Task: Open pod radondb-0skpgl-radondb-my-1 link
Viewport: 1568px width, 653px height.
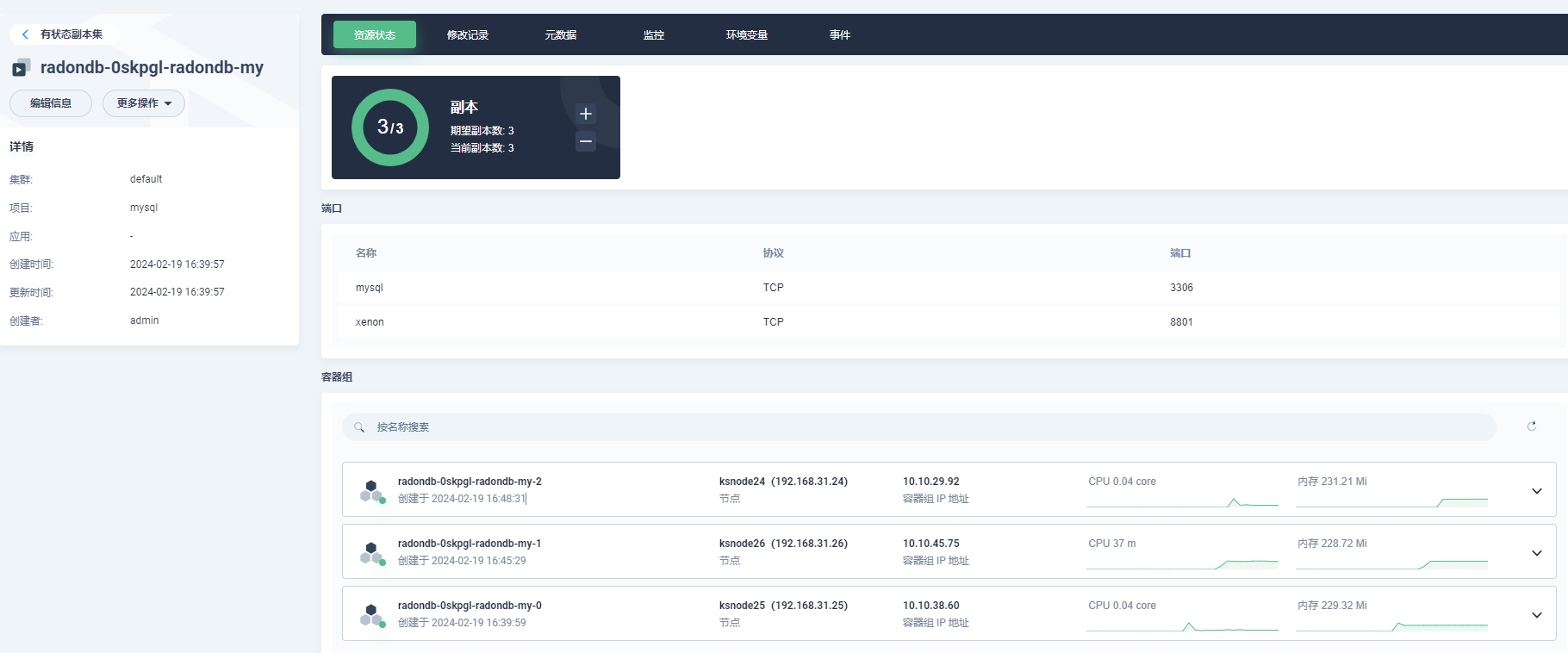Action: click(470, 544)
